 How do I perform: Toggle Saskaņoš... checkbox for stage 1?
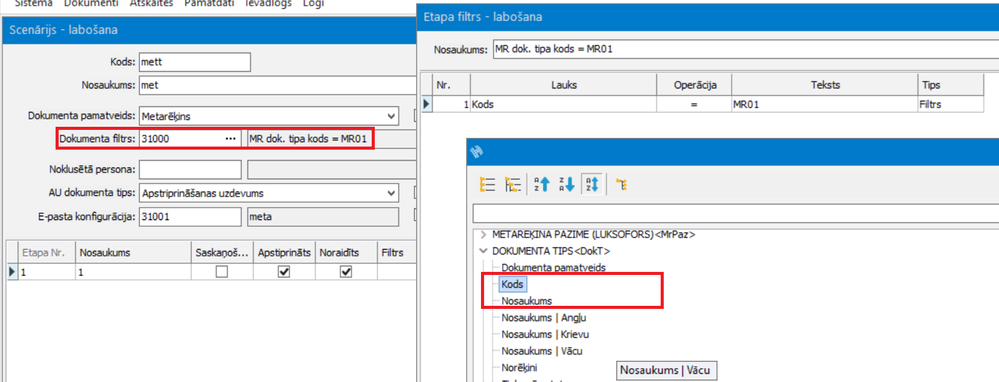click(222, 272)
